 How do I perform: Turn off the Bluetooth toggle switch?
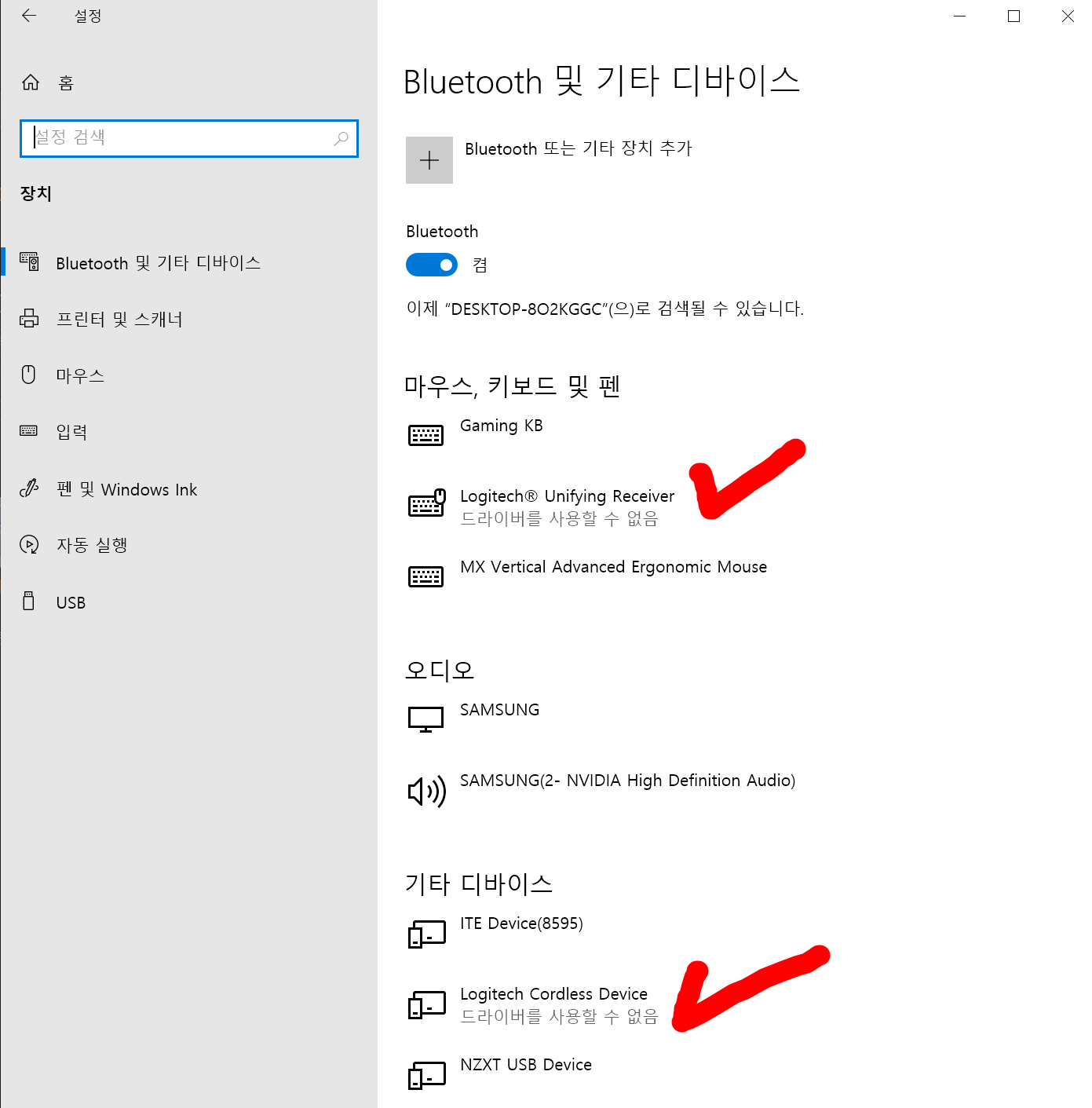432,265
